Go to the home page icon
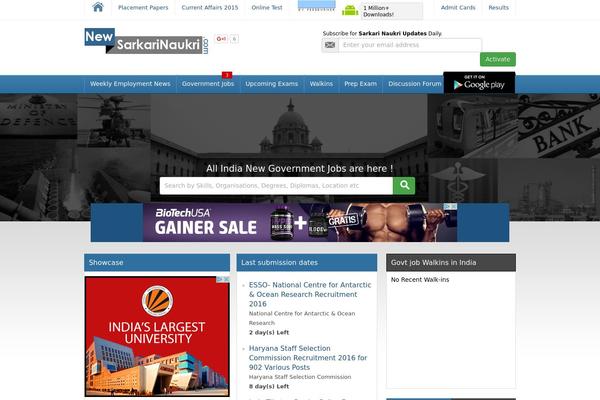Screen dimensions: 600x400 coord(98,7)
